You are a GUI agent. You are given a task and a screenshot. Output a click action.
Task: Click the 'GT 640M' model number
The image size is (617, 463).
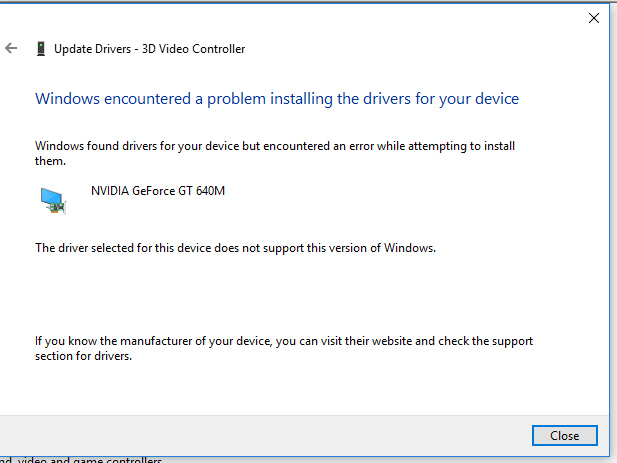[x=201, y=191]
